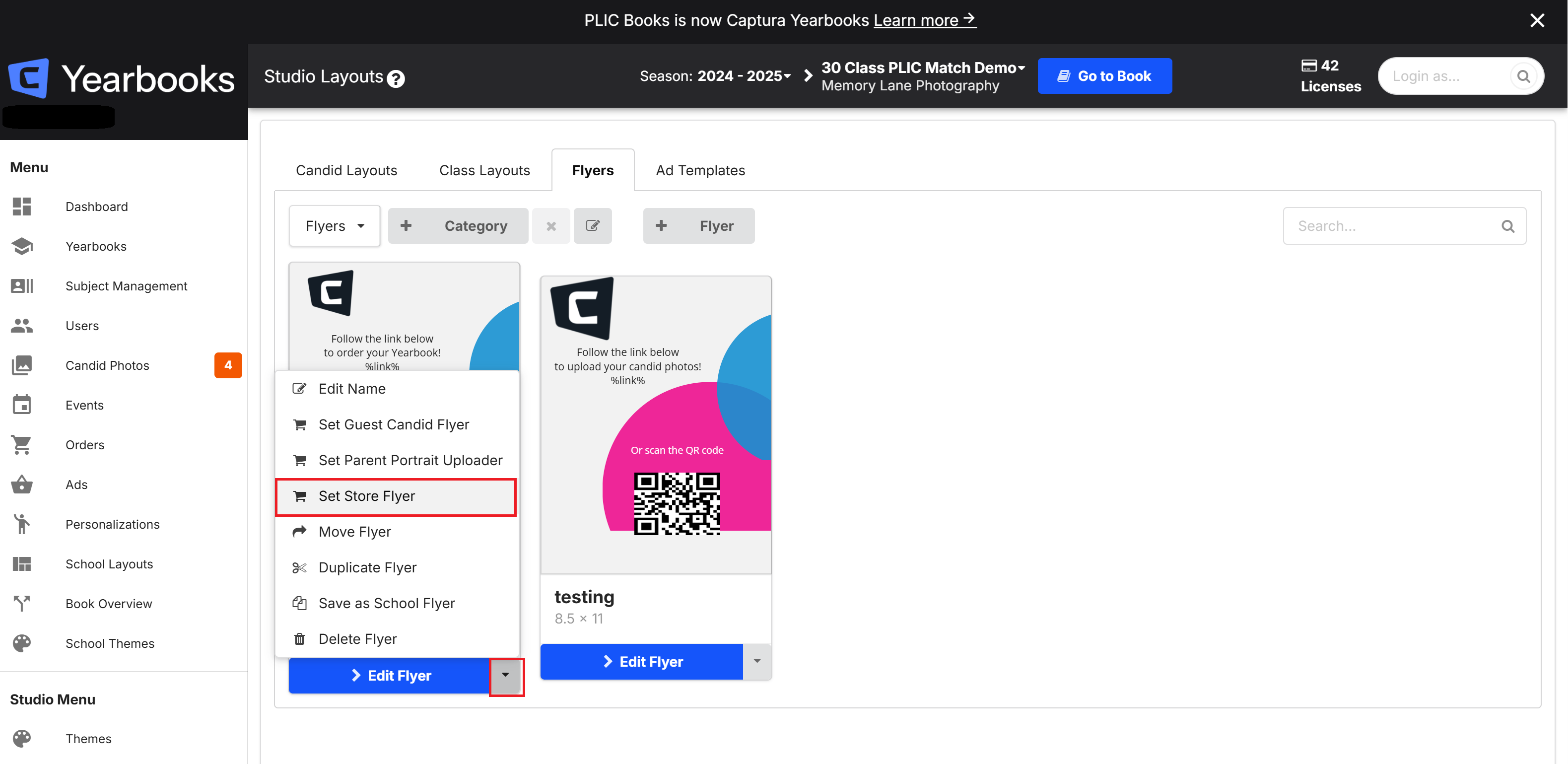
Task: Switch to the Ad Templates tab
Action: pyautogui.click(x=700, y=170)
